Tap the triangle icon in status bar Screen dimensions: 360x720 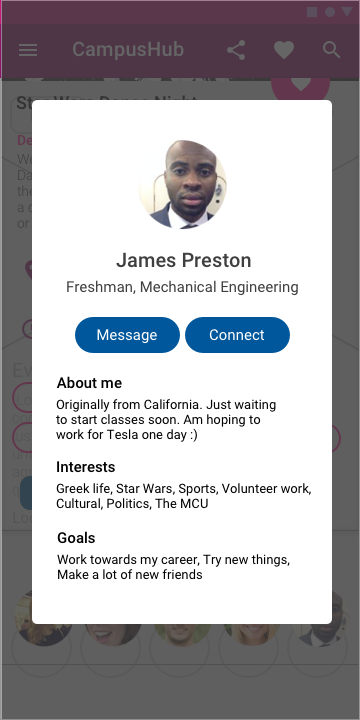347,12
